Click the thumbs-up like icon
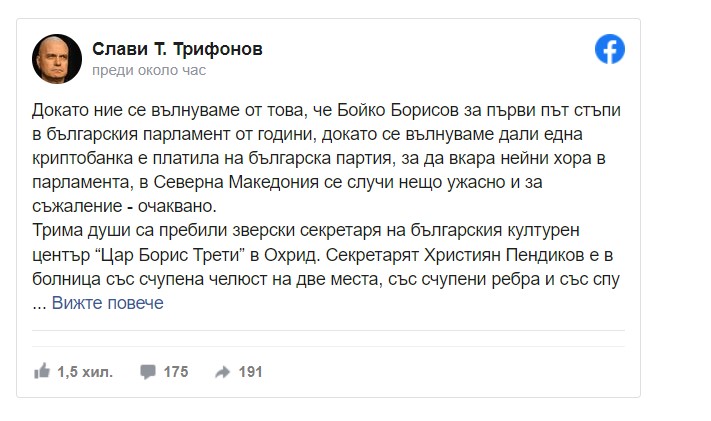Viewport: 711px width, 421px height. tap(42, 371)
